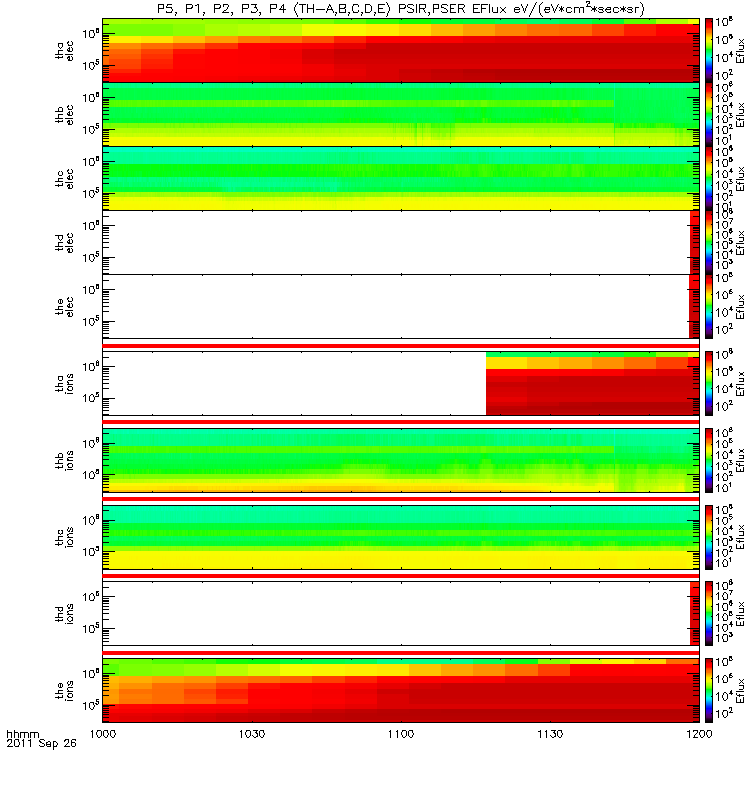
Task: Click the color bar beside thb ions panel
Action: coord(709,460)
